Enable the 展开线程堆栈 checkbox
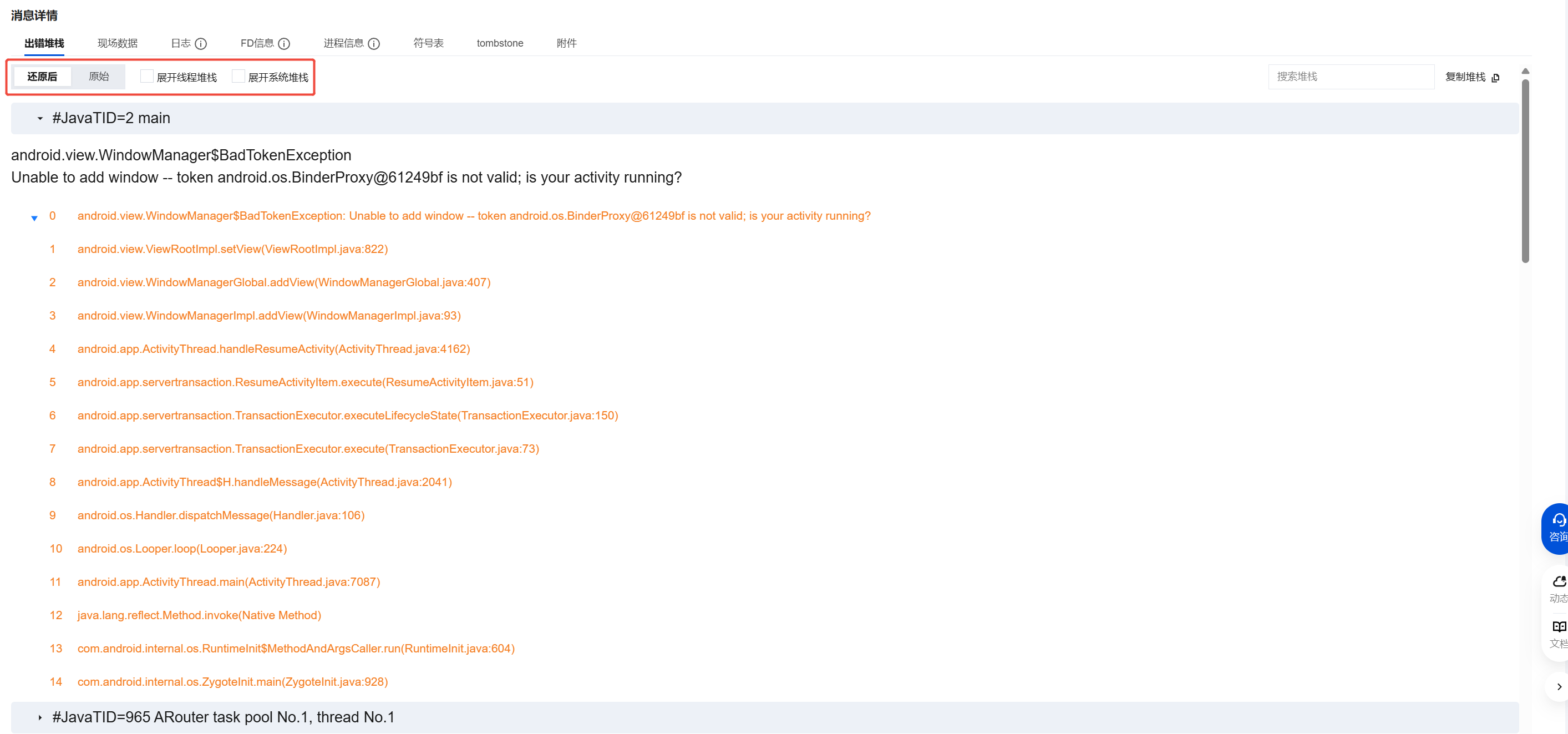Viewport: 1568px width, 734px height. pyautogui.click(x=146, y=77)
